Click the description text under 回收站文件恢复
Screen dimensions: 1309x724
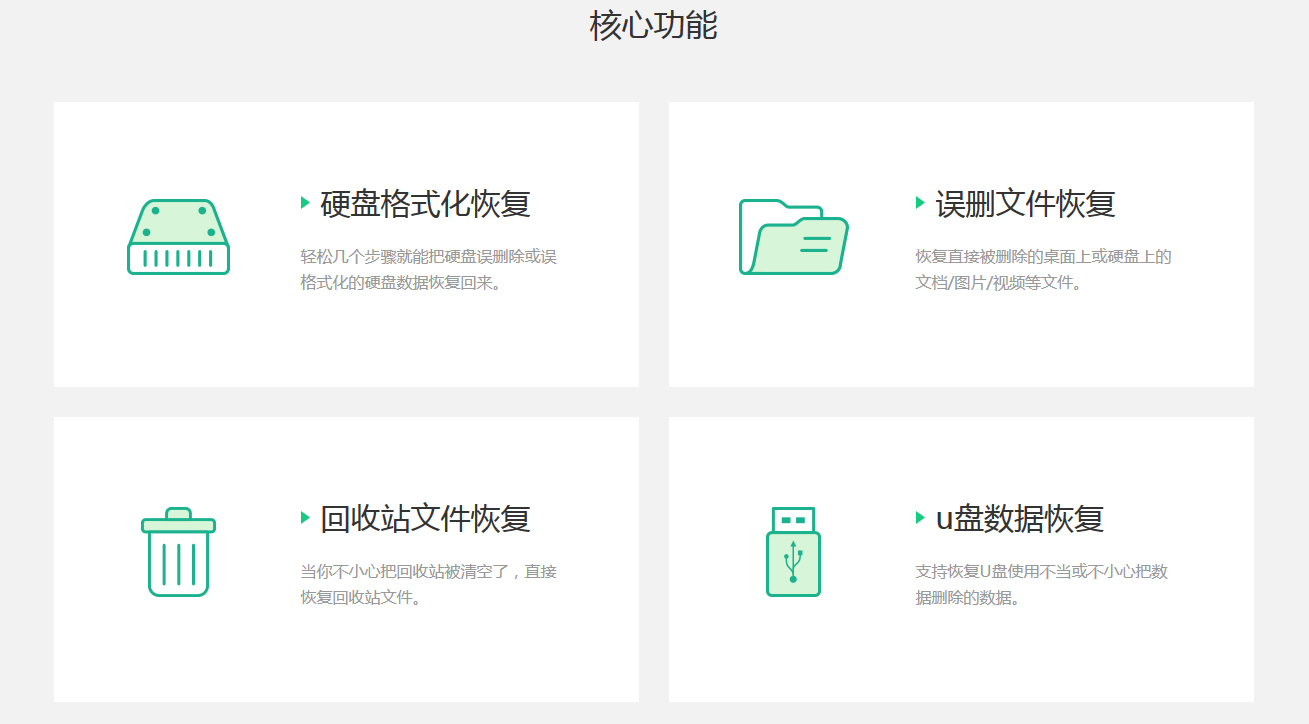(x=428, y=585)
